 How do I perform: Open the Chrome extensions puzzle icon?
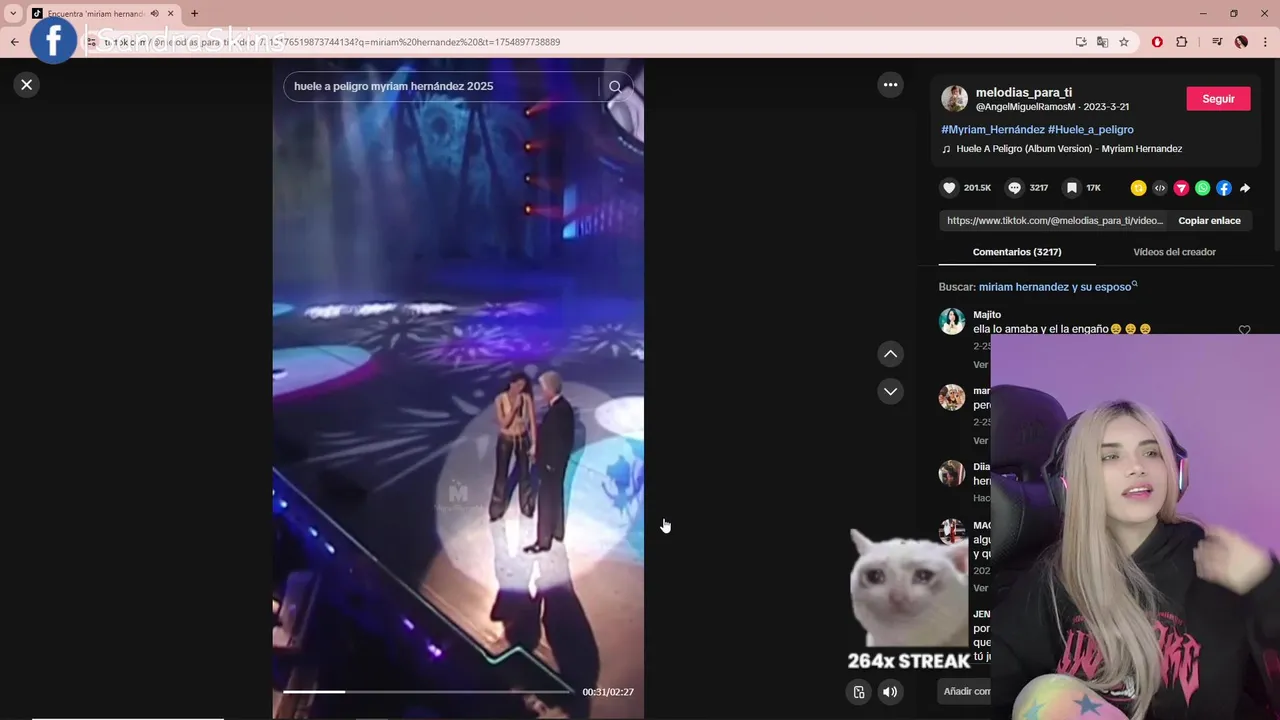1182,42
